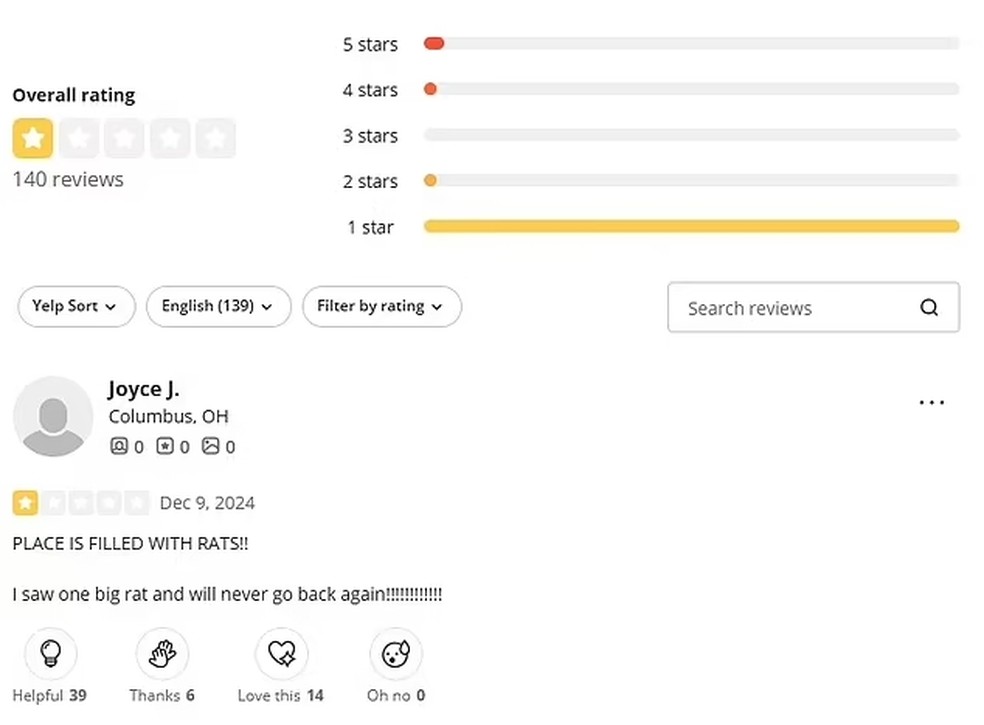Select the 5 stars rating bar

pos(692,43)
